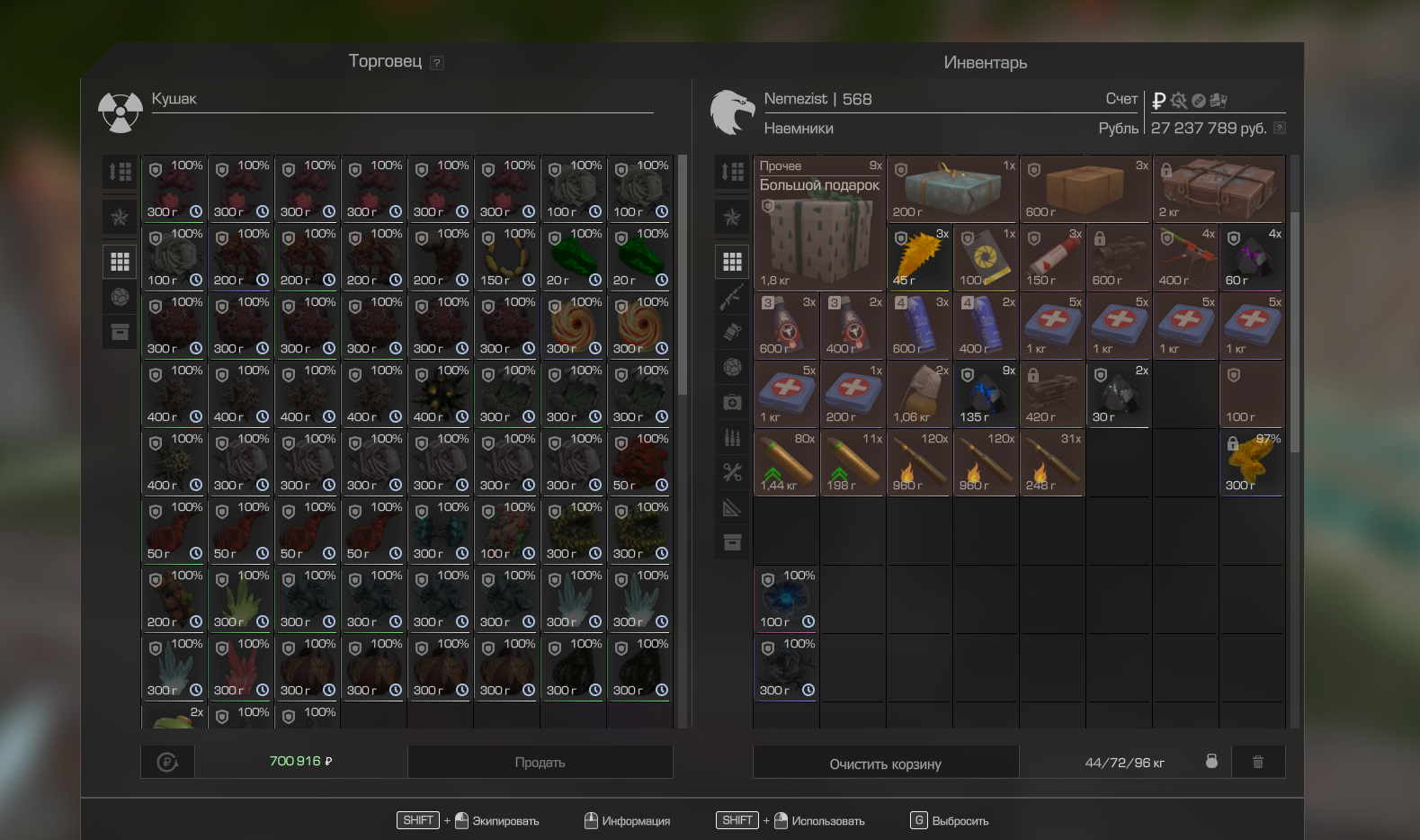The image size is (1420, 840).
Task: Select blue can stack 3x 600 г
Action: [920, 326]
